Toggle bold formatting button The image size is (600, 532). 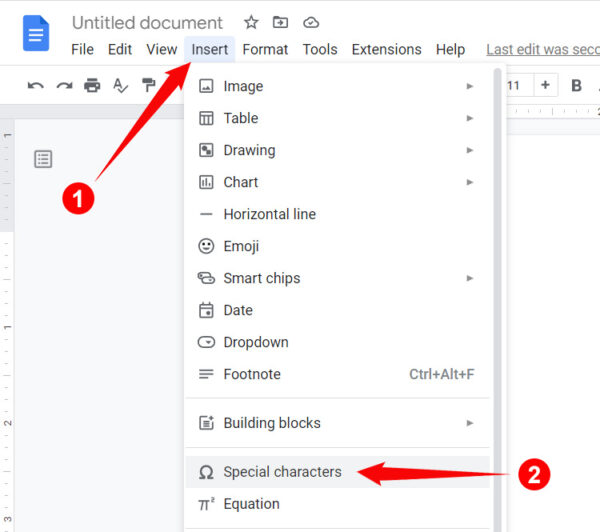(x=576, y=86)
